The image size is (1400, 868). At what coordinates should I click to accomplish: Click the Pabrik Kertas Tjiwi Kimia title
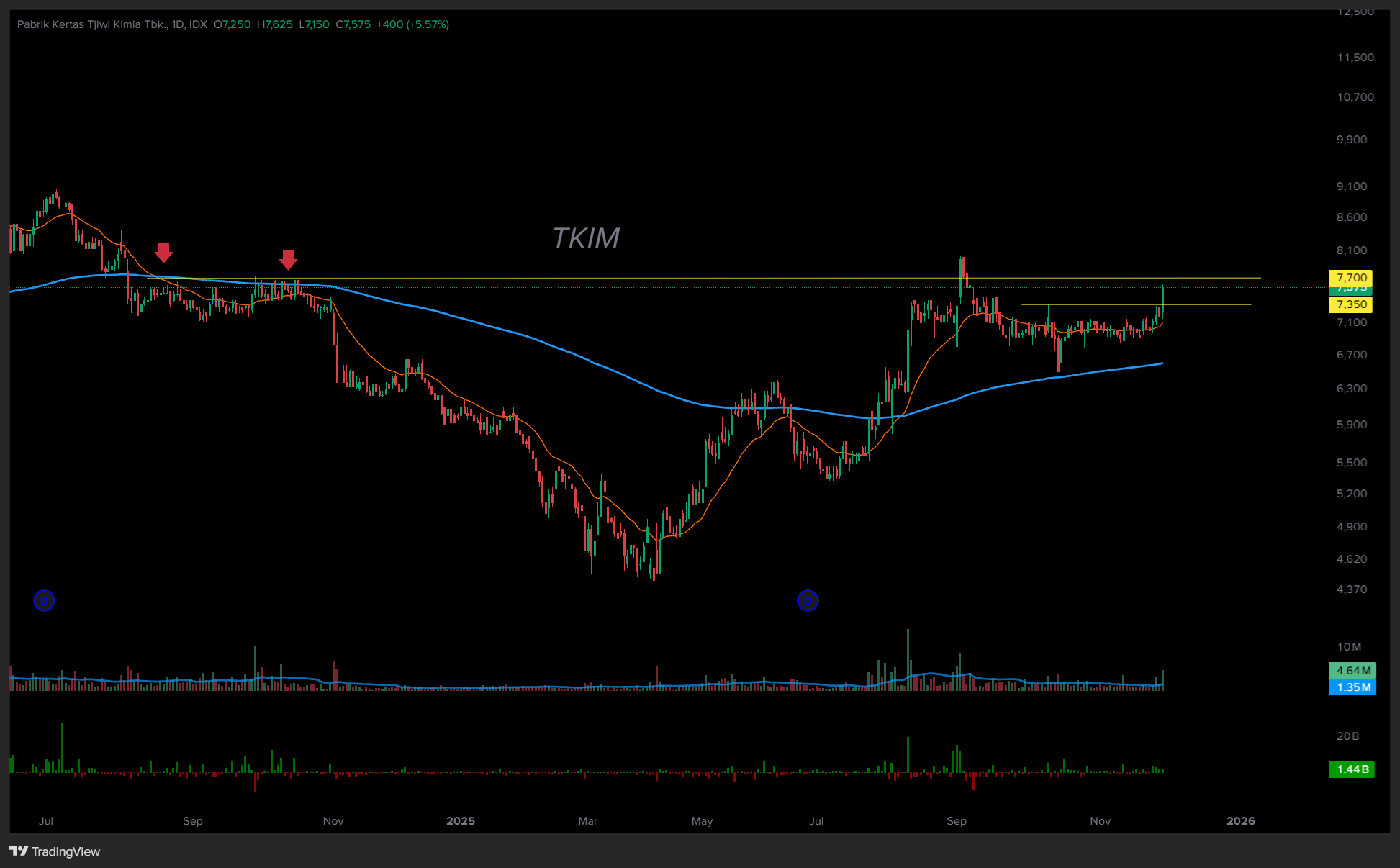[92, 24]
